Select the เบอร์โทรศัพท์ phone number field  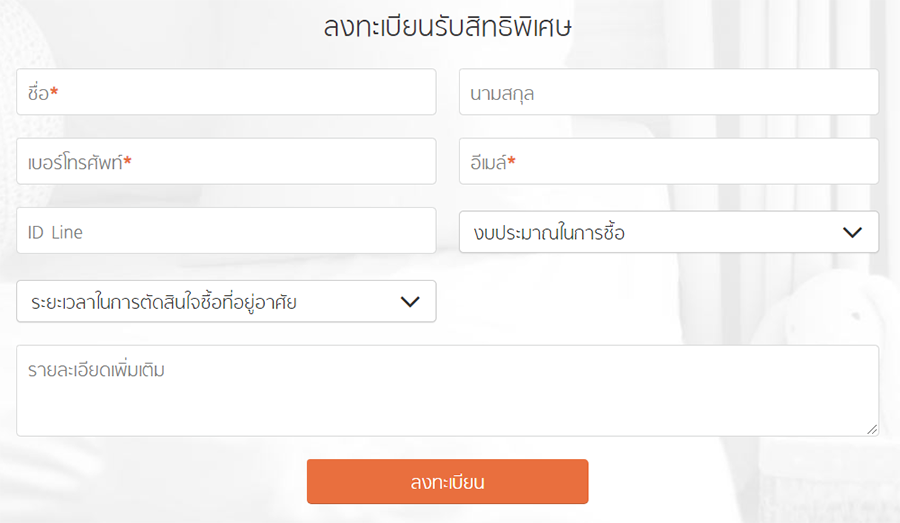pyautogui.click(x=226, y=161)
